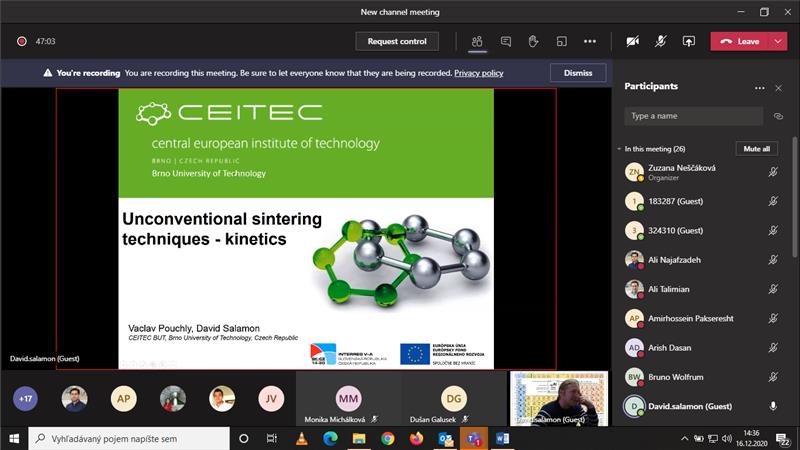Click David.salamon (Guest) microphone icon

773,406
